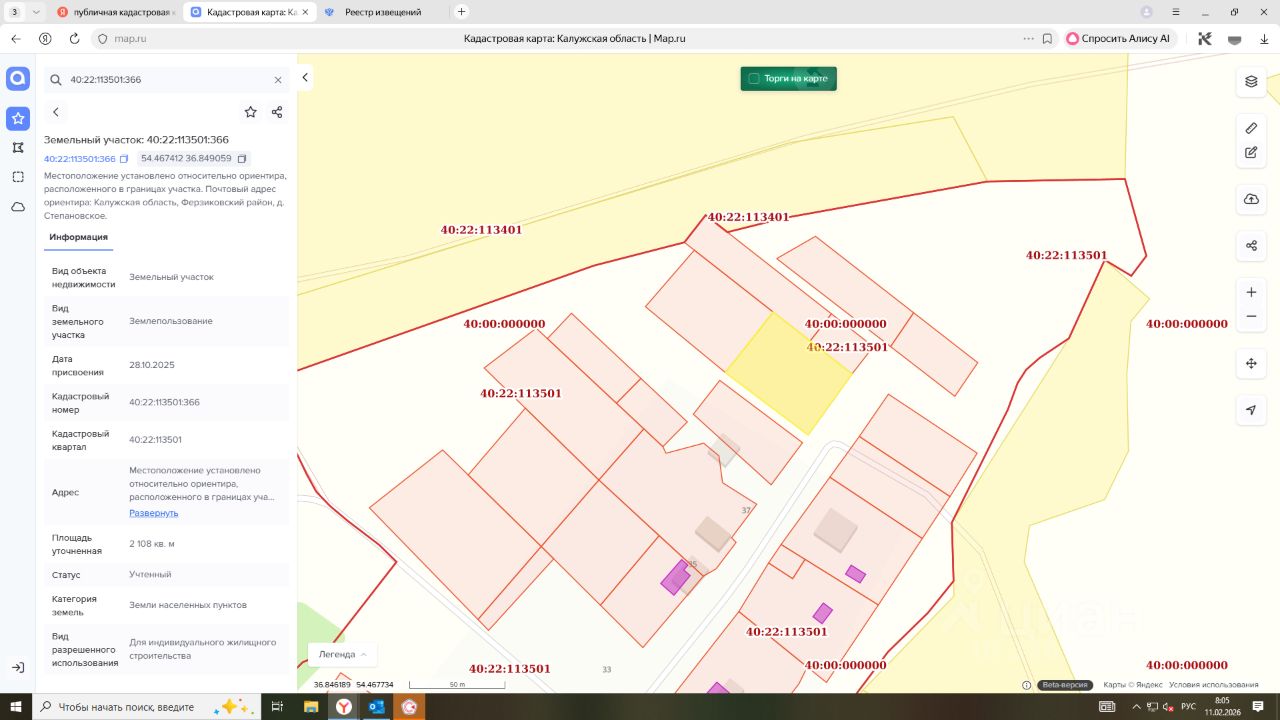Locate my position on the map
The image size is (1280, 720).
tap(1251, 410)
